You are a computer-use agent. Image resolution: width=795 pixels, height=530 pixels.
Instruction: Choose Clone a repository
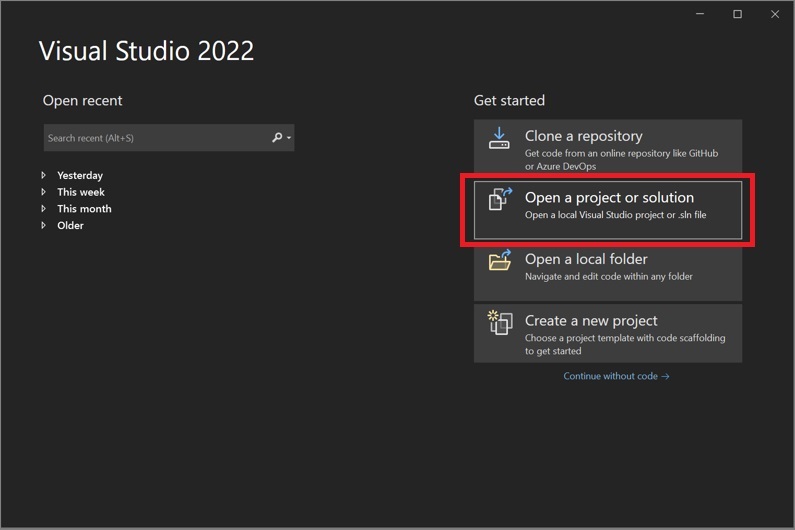[608, 149]
